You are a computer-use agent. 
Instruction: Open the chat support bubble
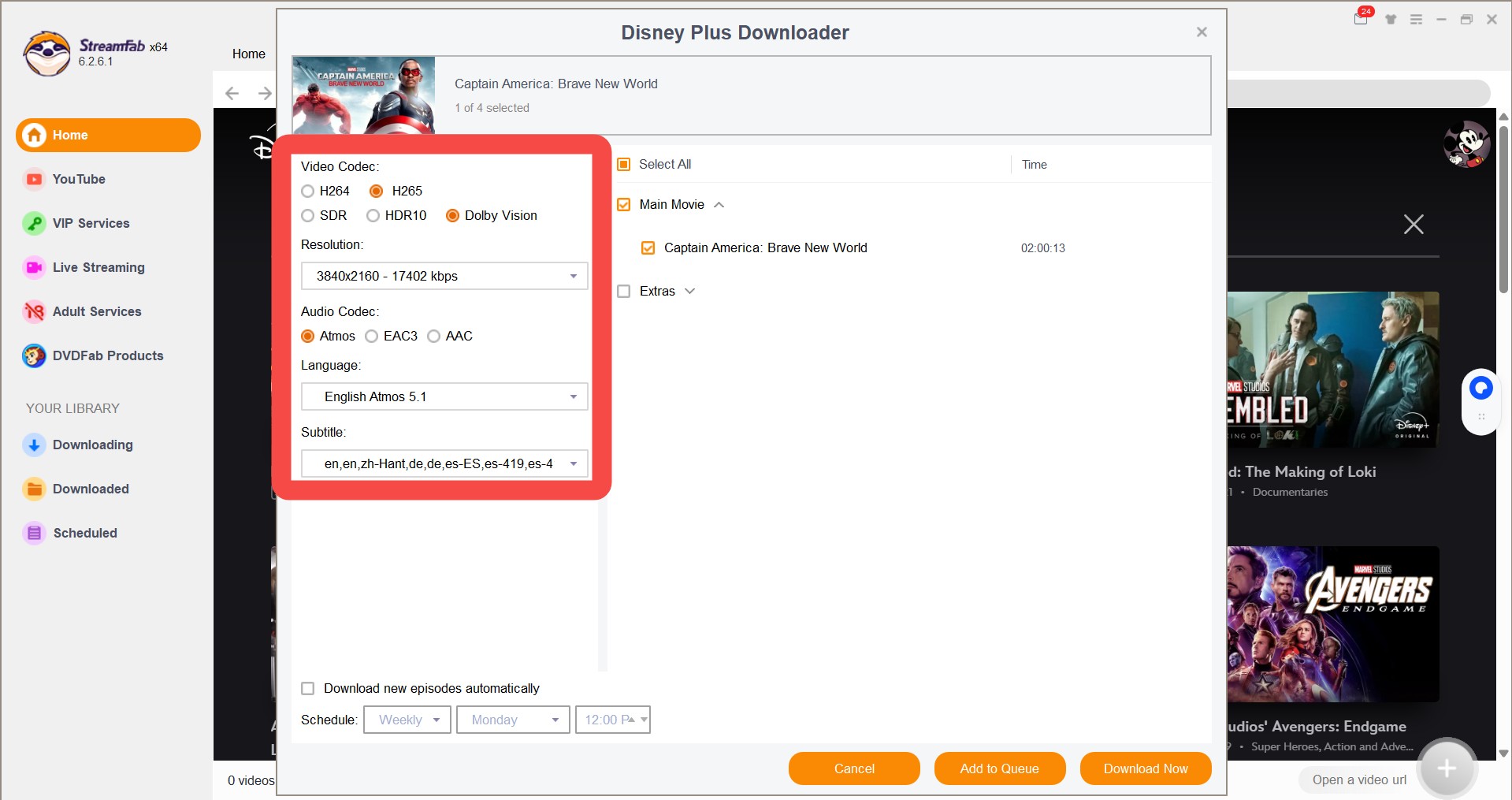(x=1480, y=387)
